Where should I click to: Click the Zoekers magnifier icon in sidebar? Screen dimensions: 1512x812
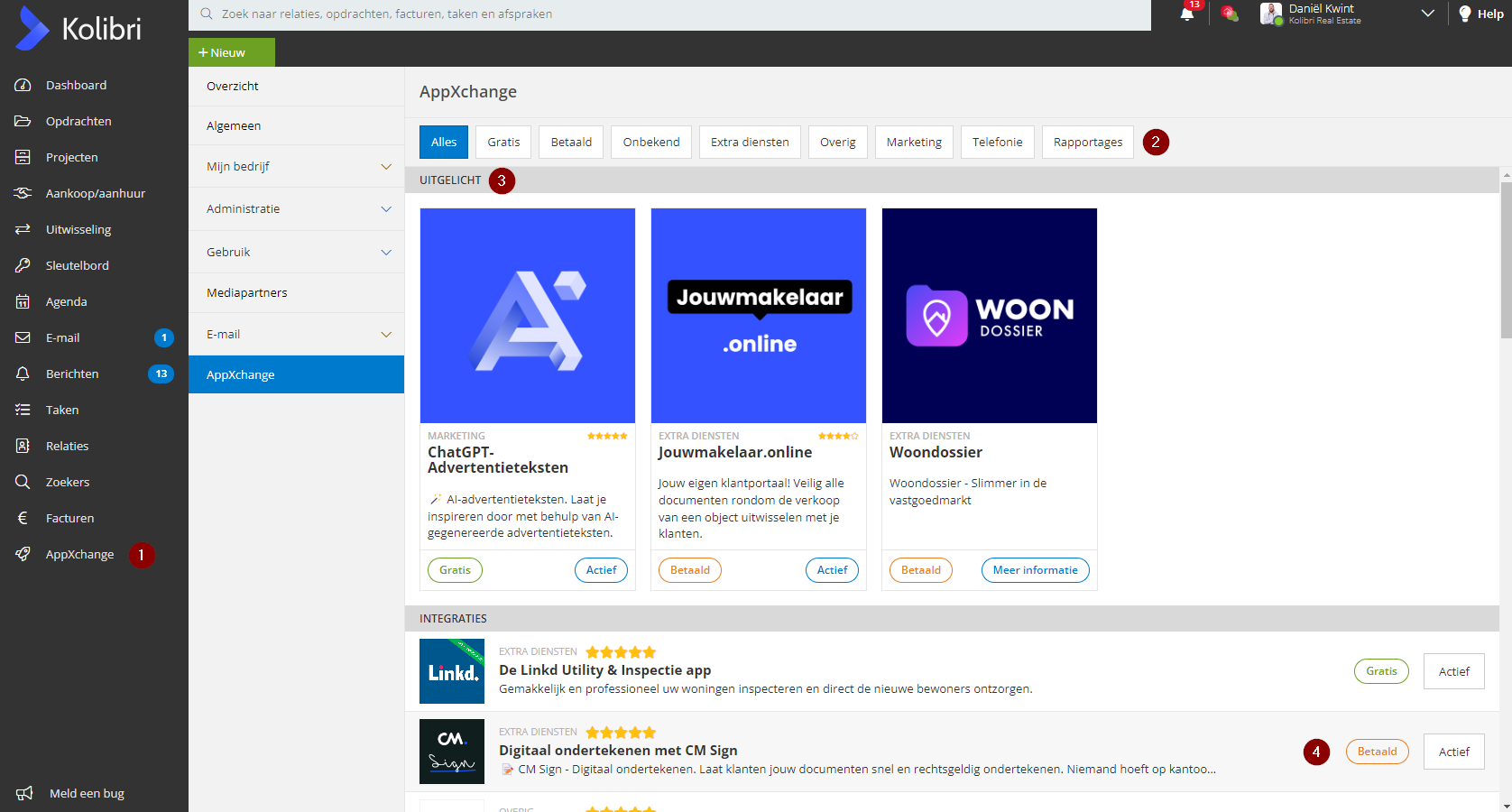[23, 482]
